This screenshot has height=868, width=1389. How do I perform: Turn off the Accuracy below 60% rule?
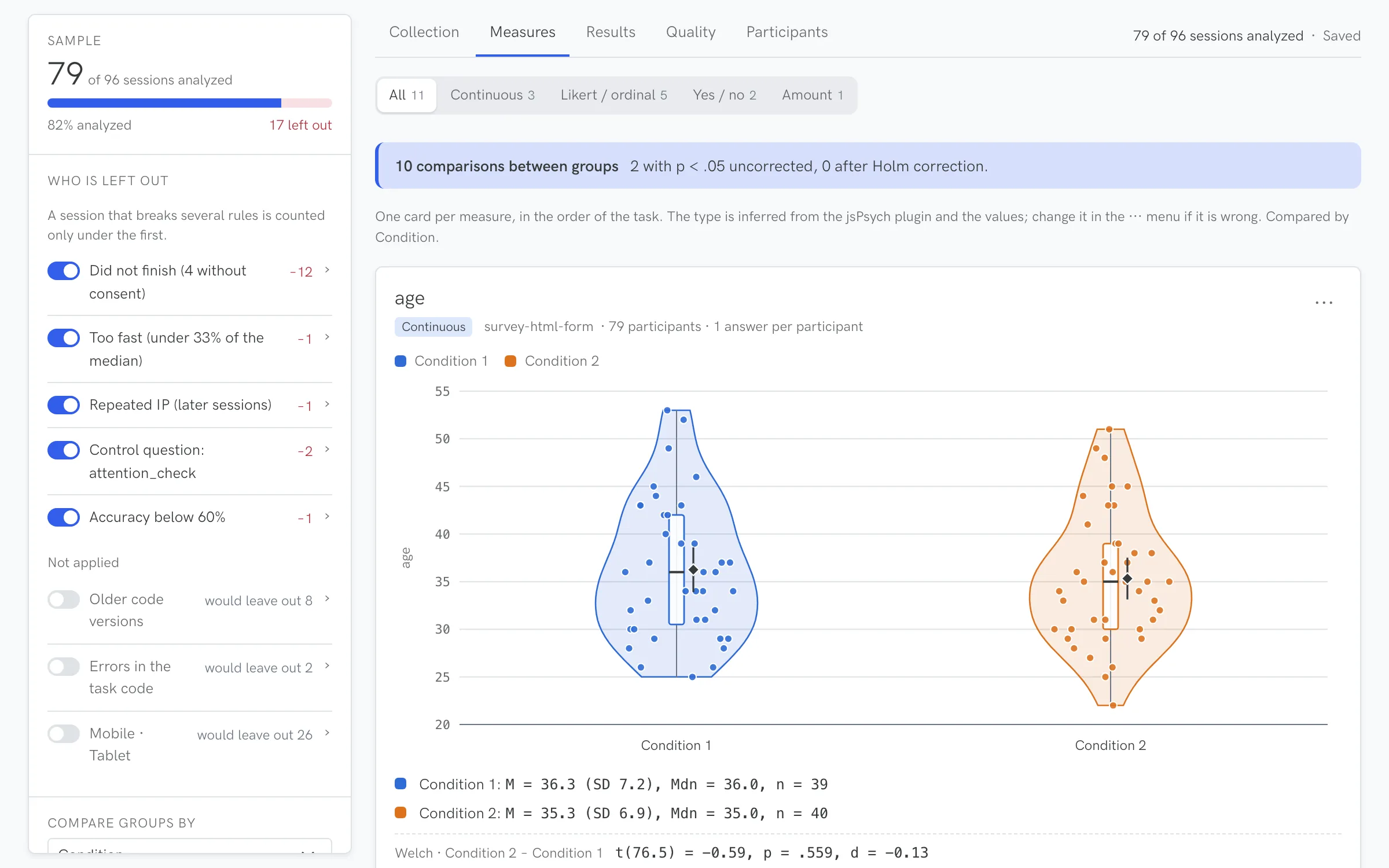64,517
